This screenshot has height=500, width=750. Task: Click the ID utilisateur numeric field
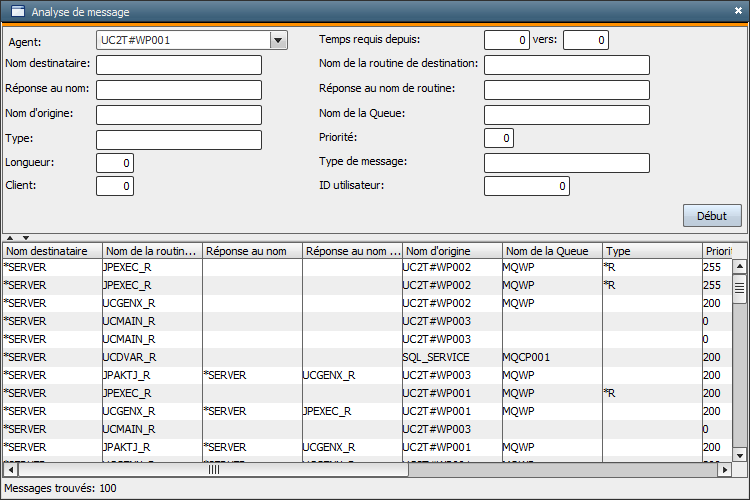click(x=527, y=186)
